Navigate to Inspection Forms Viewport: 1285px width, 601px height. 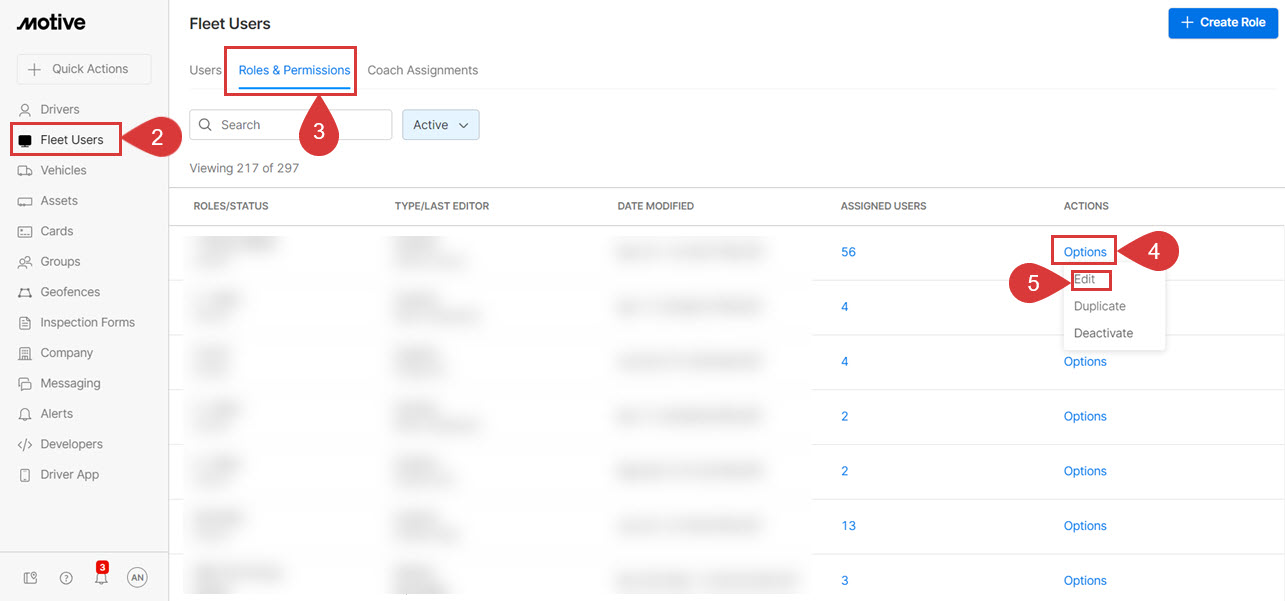click(86, 322)
